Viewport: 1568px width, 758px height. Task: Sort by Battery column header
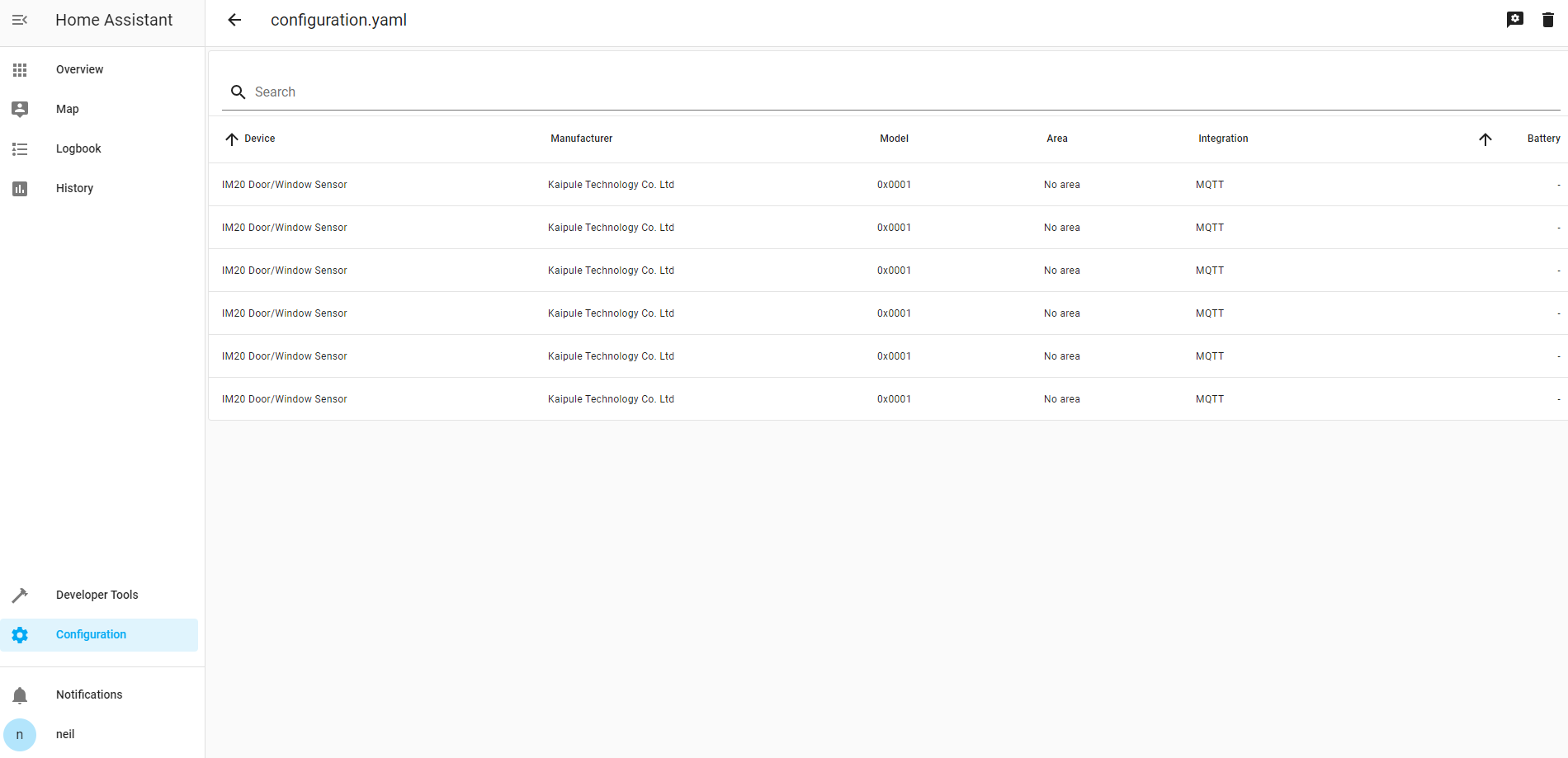[x=1543, y=139]
